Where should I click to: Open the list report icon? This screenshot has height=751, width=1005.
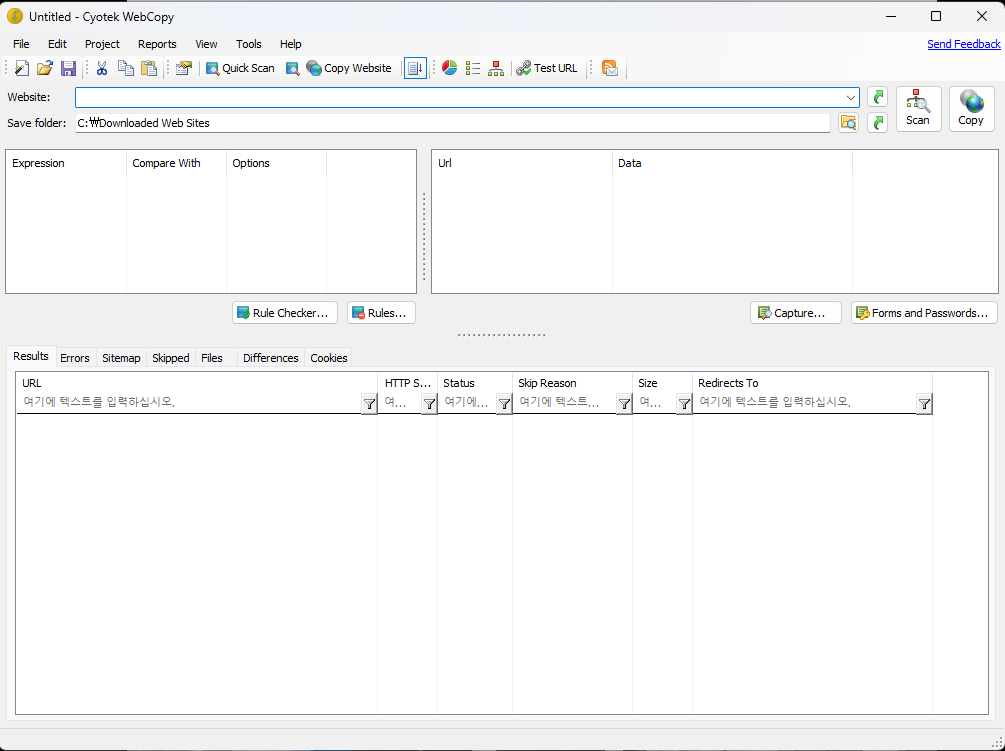click(473, 68)
